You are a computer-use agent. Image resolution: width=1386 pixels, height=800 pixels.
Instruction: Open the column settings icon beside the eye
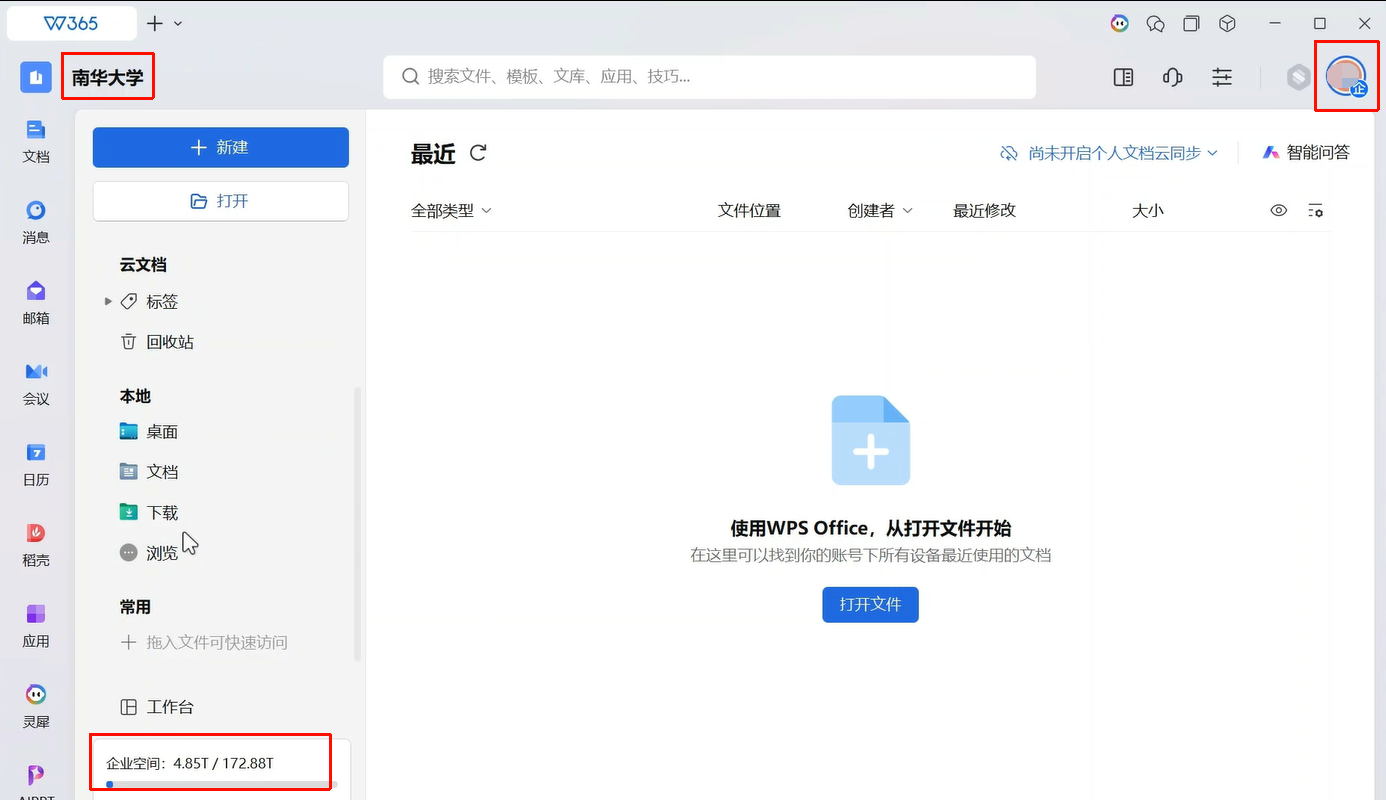coord(1316,210)
